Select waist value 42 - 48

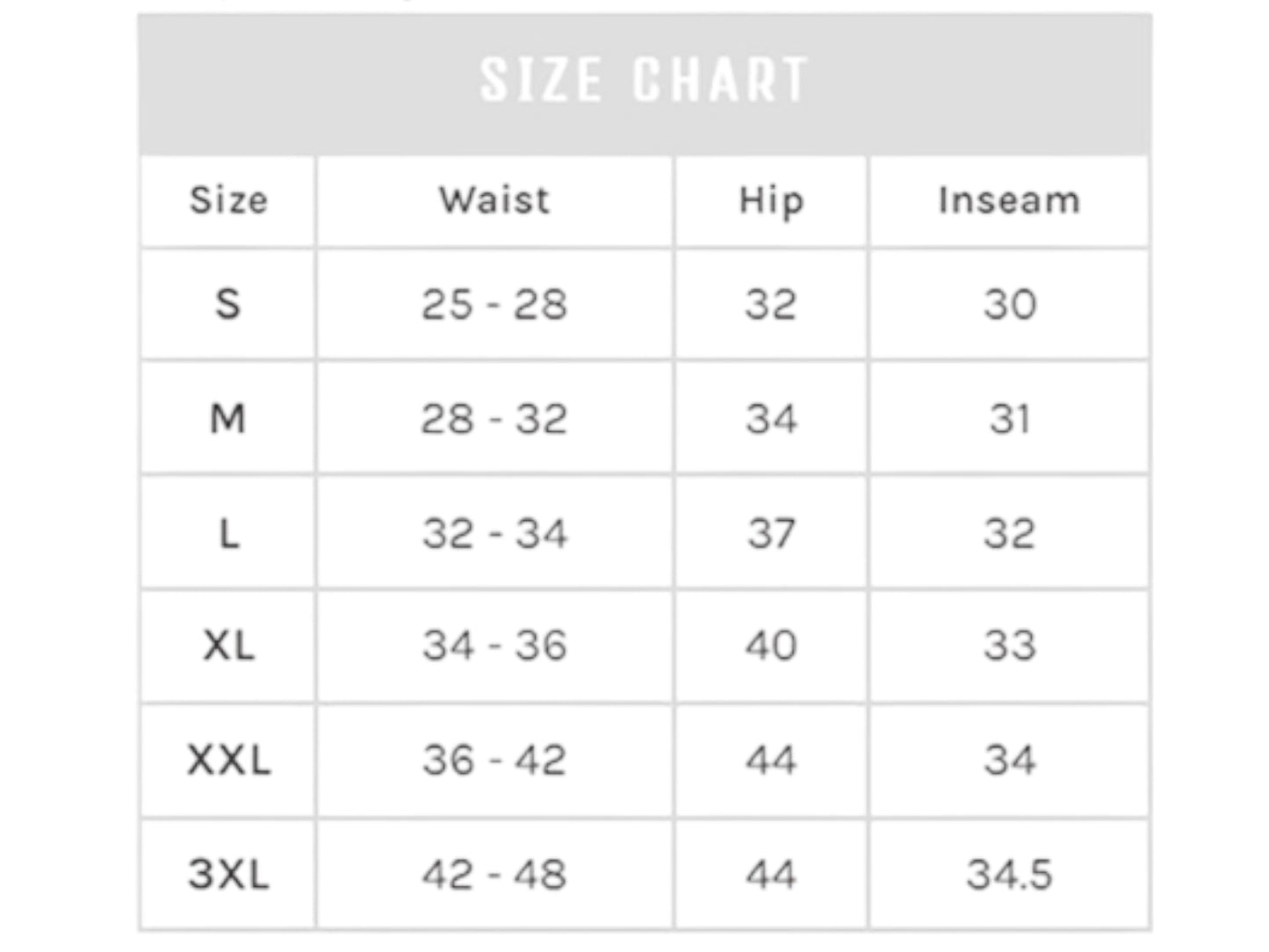pos(494,874)
